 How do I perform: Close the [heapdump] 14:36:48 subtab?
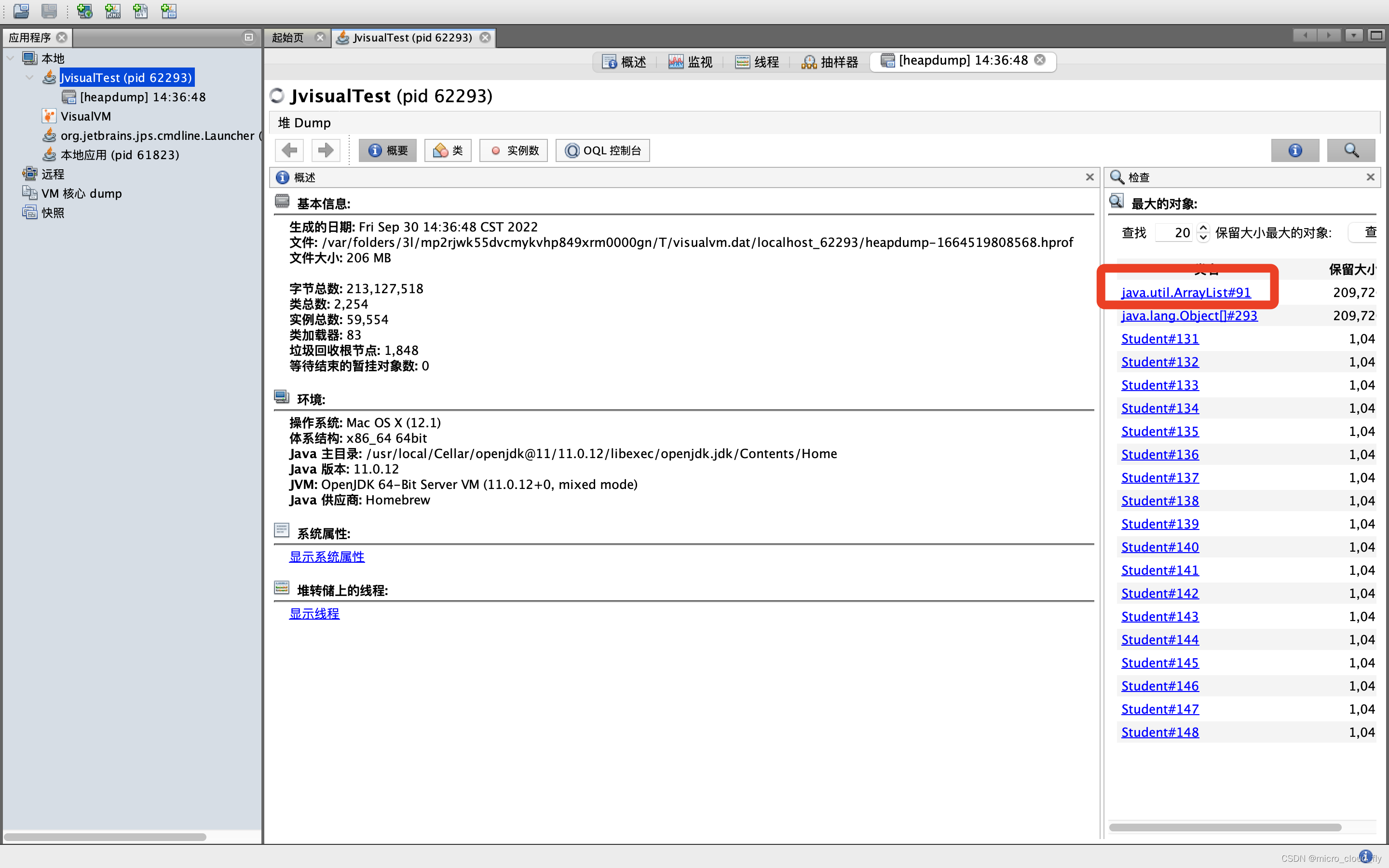tap(1040, 60)
